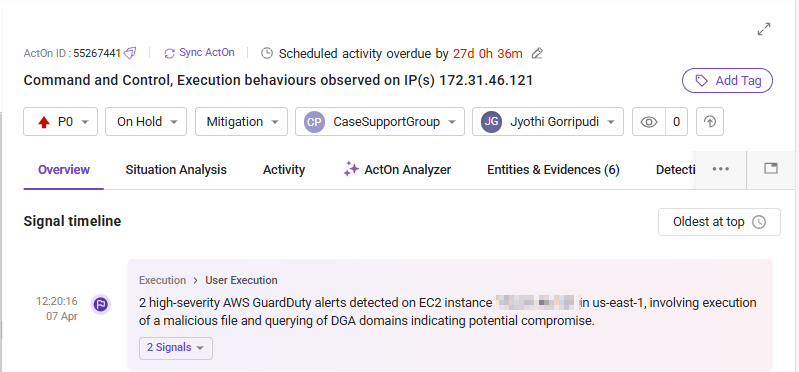Open the Entities & Evidences tab
799x372 pixels.
[553, 170]
